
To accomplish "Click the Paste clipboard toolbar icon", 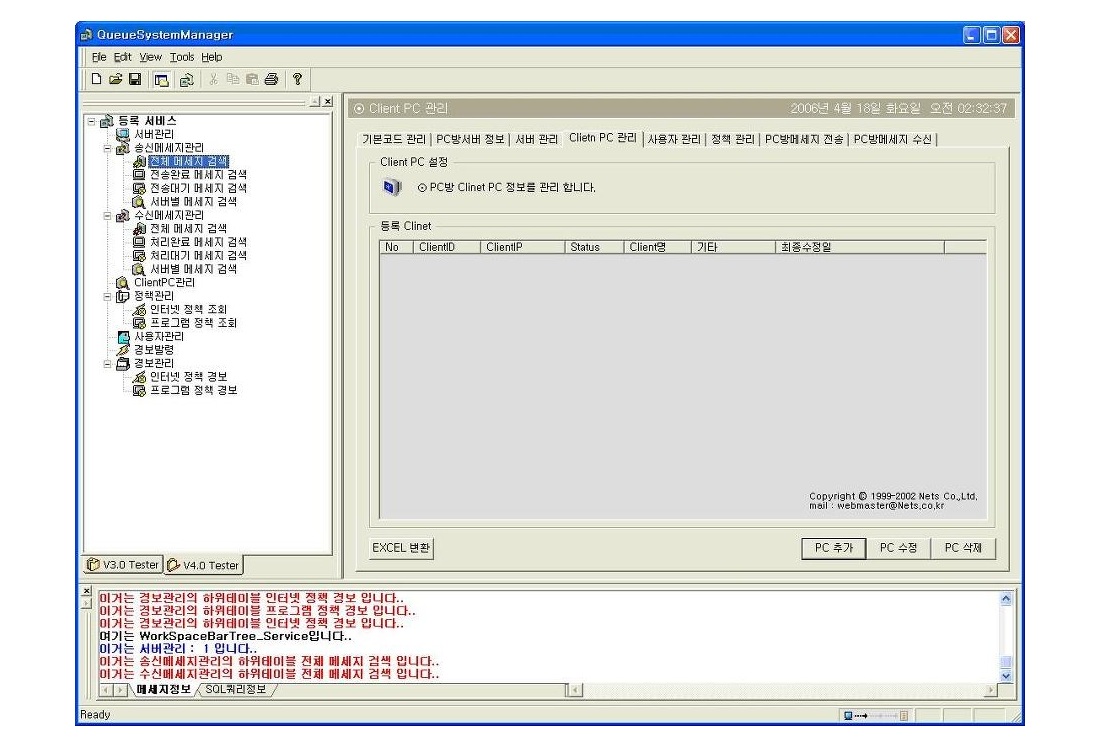I will tap(252, 79).
